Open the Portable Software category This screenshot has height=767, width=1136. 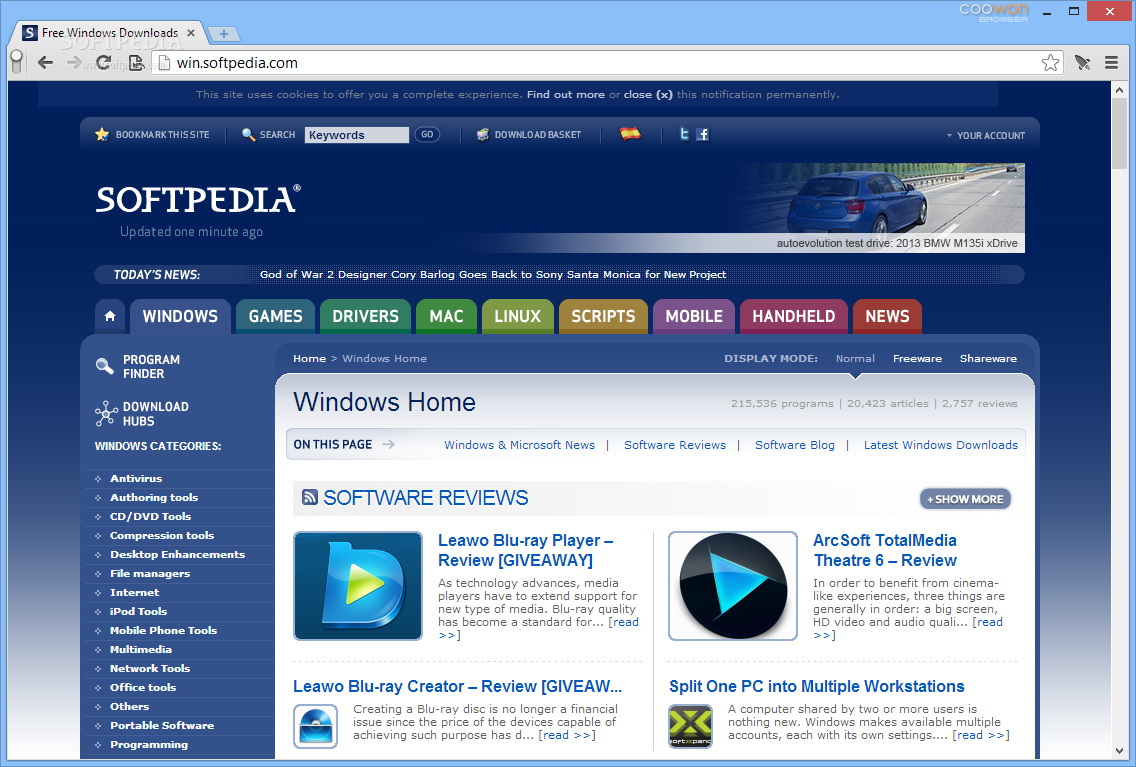pos(162,726)
